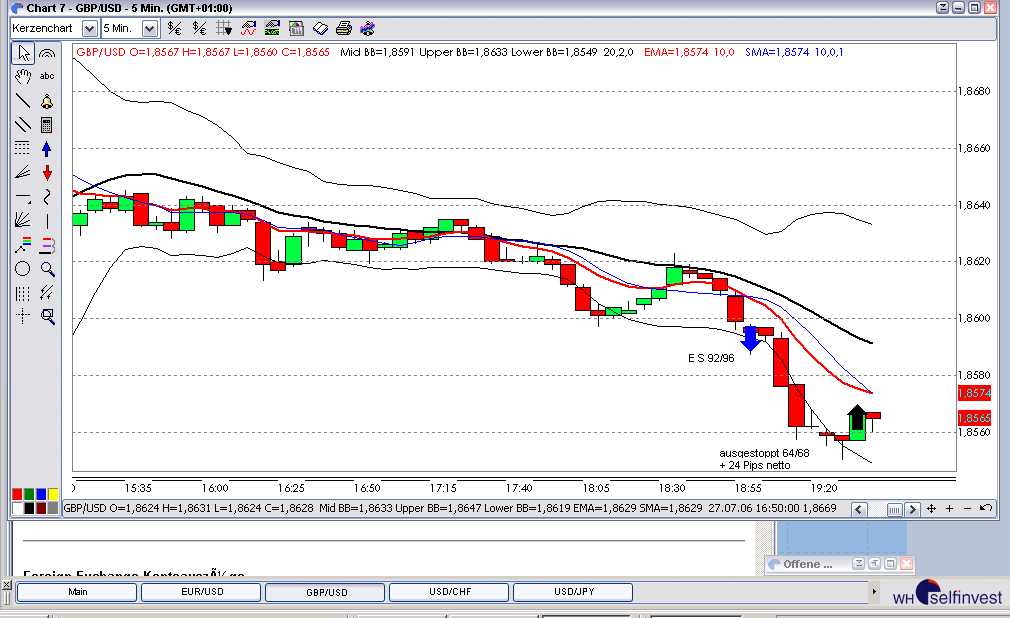Select the crosshair tool
The image size is (1010, 618).
pyautogui.click(x=23, y=316)
